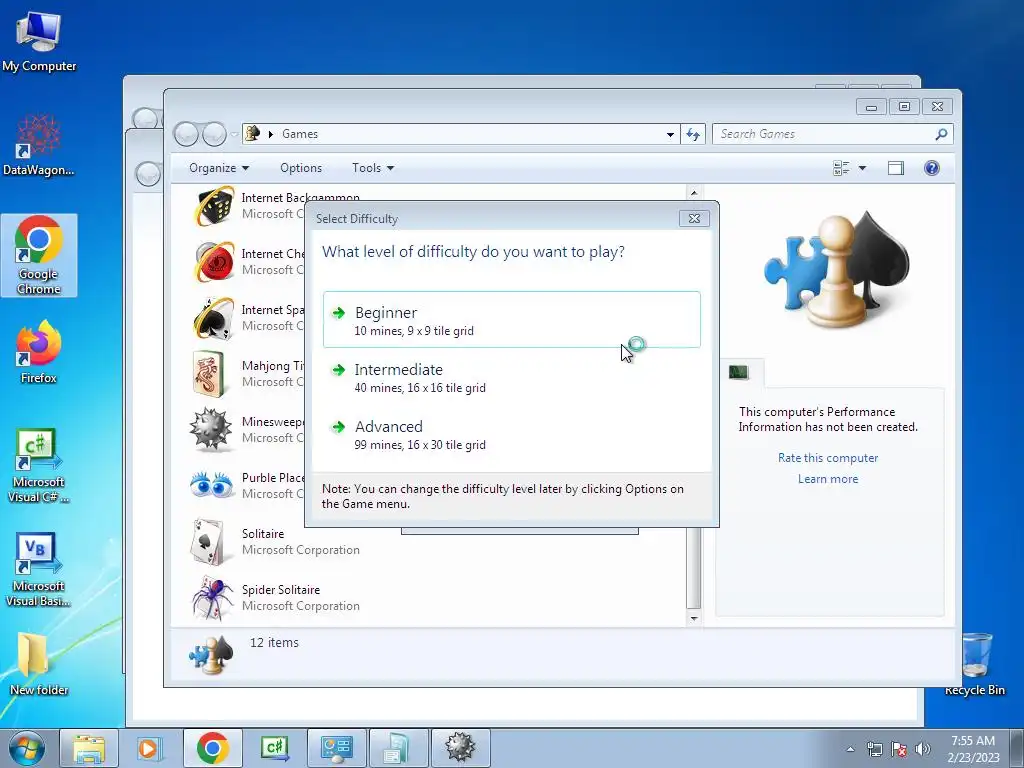Click the taskbar clock showing 7:55 AM
This screenshot has height=768, width=1024.
click(x=973, y=749)
